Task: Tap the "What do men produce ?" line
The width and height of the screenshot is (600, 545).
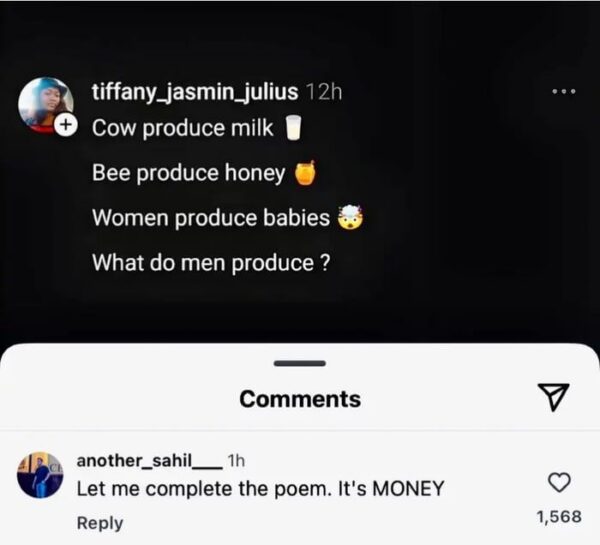Action: [211, 263]
